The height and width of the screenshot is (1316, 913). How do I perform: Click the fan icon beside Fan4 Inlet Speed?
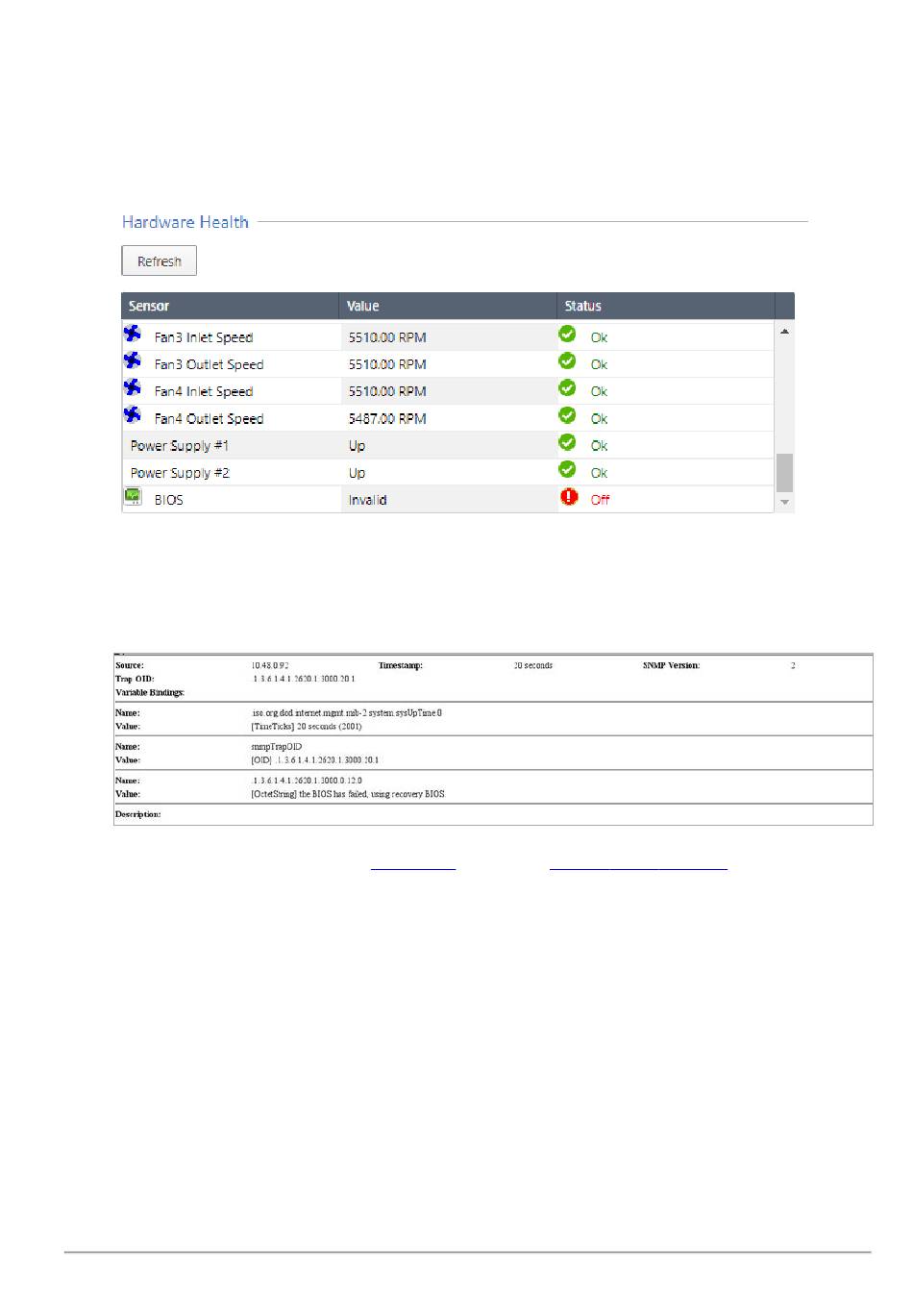[x=133, y=387]
